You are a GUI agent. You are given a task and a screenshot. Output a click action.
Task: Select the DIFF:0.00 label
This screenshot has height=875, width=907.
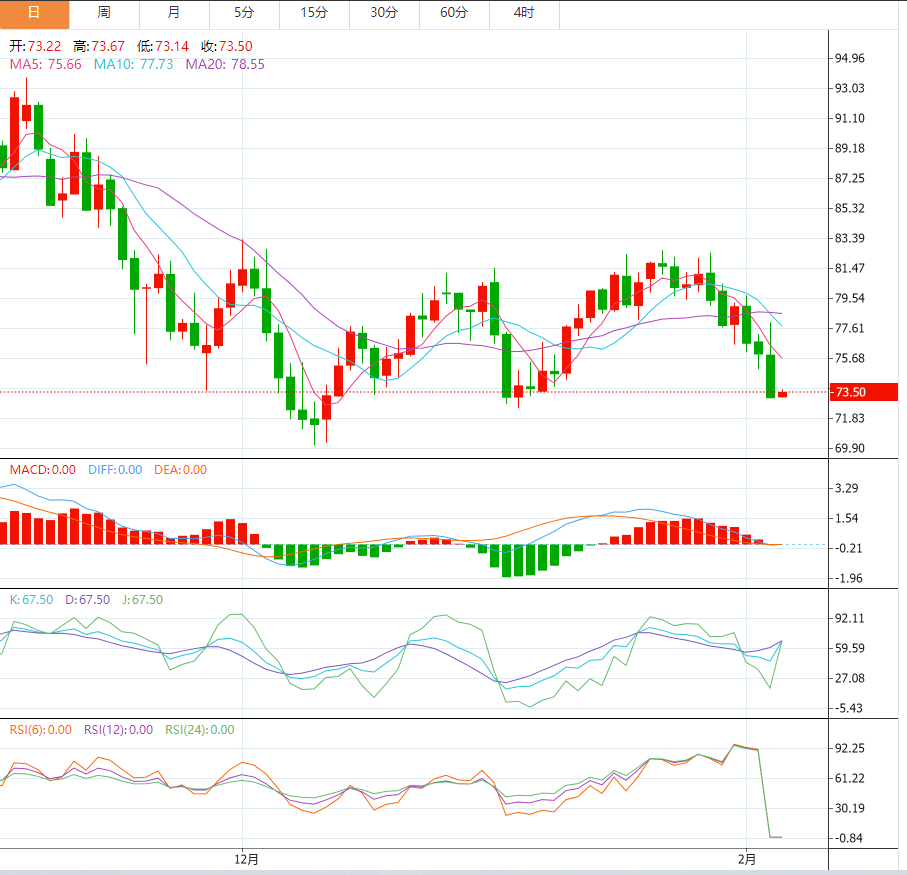click(114, 470)
